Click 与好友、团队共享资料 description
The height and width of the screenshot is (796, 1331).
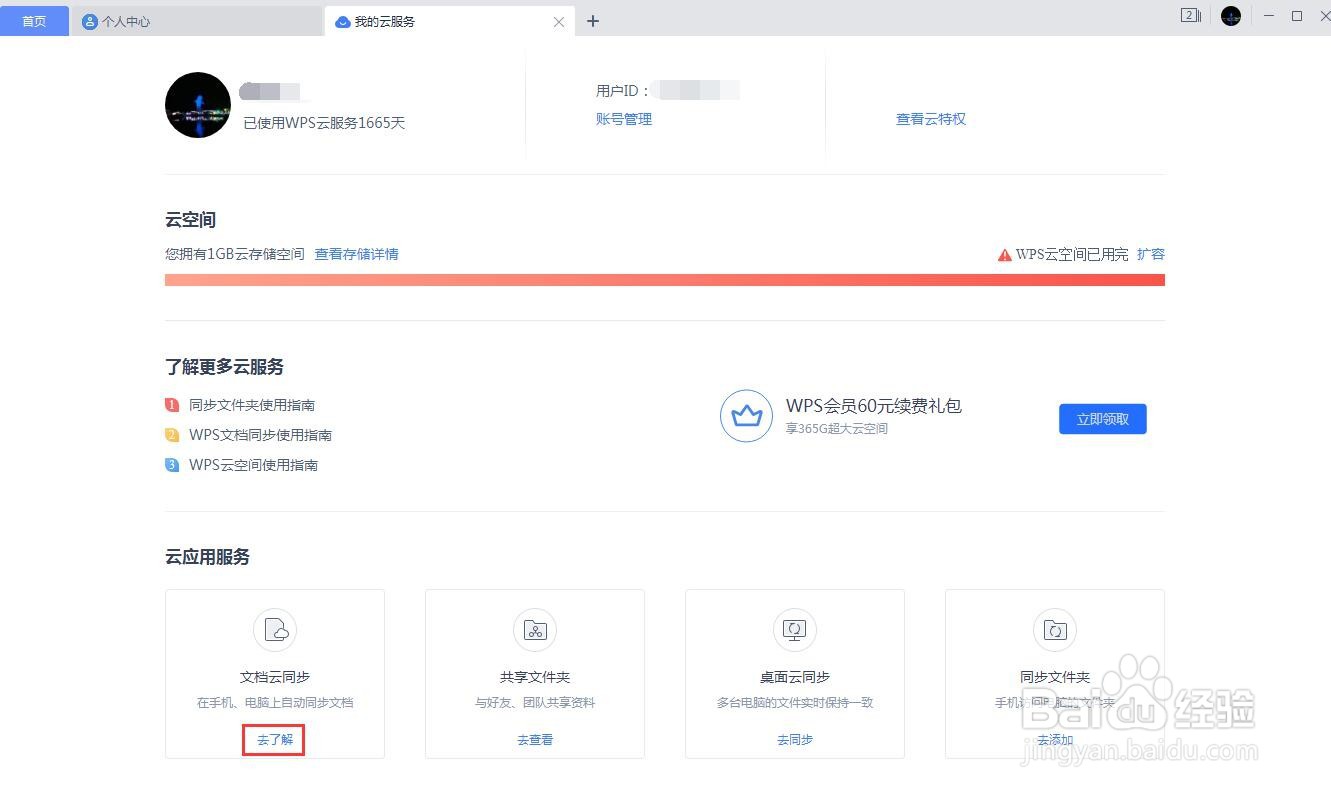(x=535, y=703)
